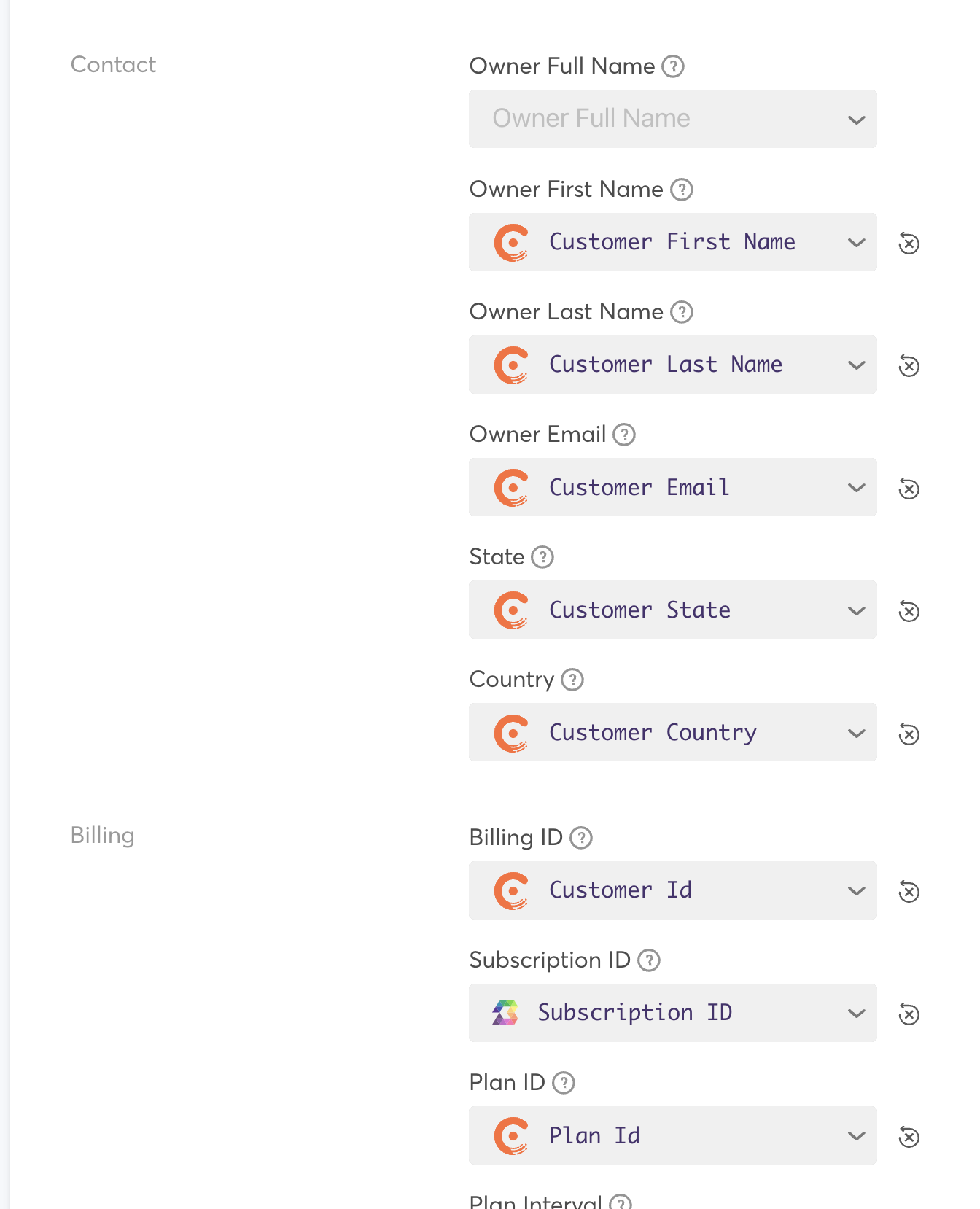980x1209 pixels.
Task: Open the Plan Id dropdown
Action: [672, 1135]
